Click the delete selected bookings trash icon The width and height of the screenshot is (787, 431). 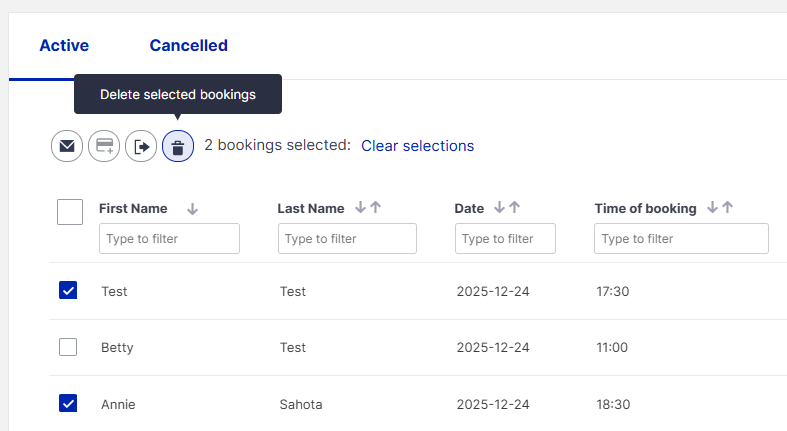(178, 147)
